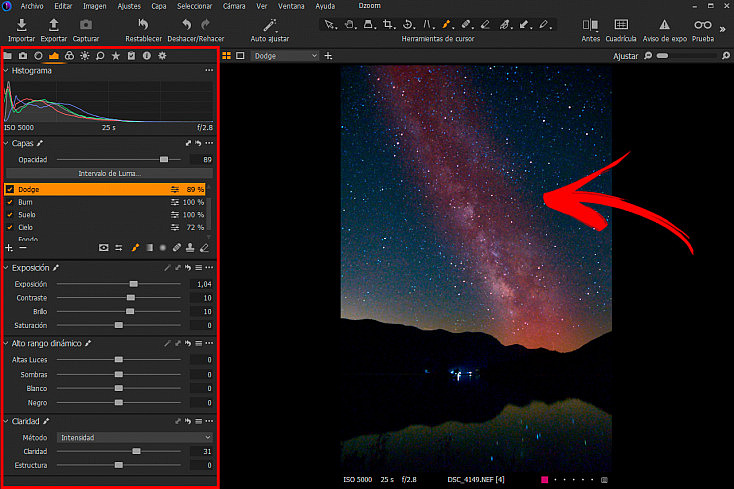
Task: Click the Exportar toolbar icon
Action: [54, 25]
